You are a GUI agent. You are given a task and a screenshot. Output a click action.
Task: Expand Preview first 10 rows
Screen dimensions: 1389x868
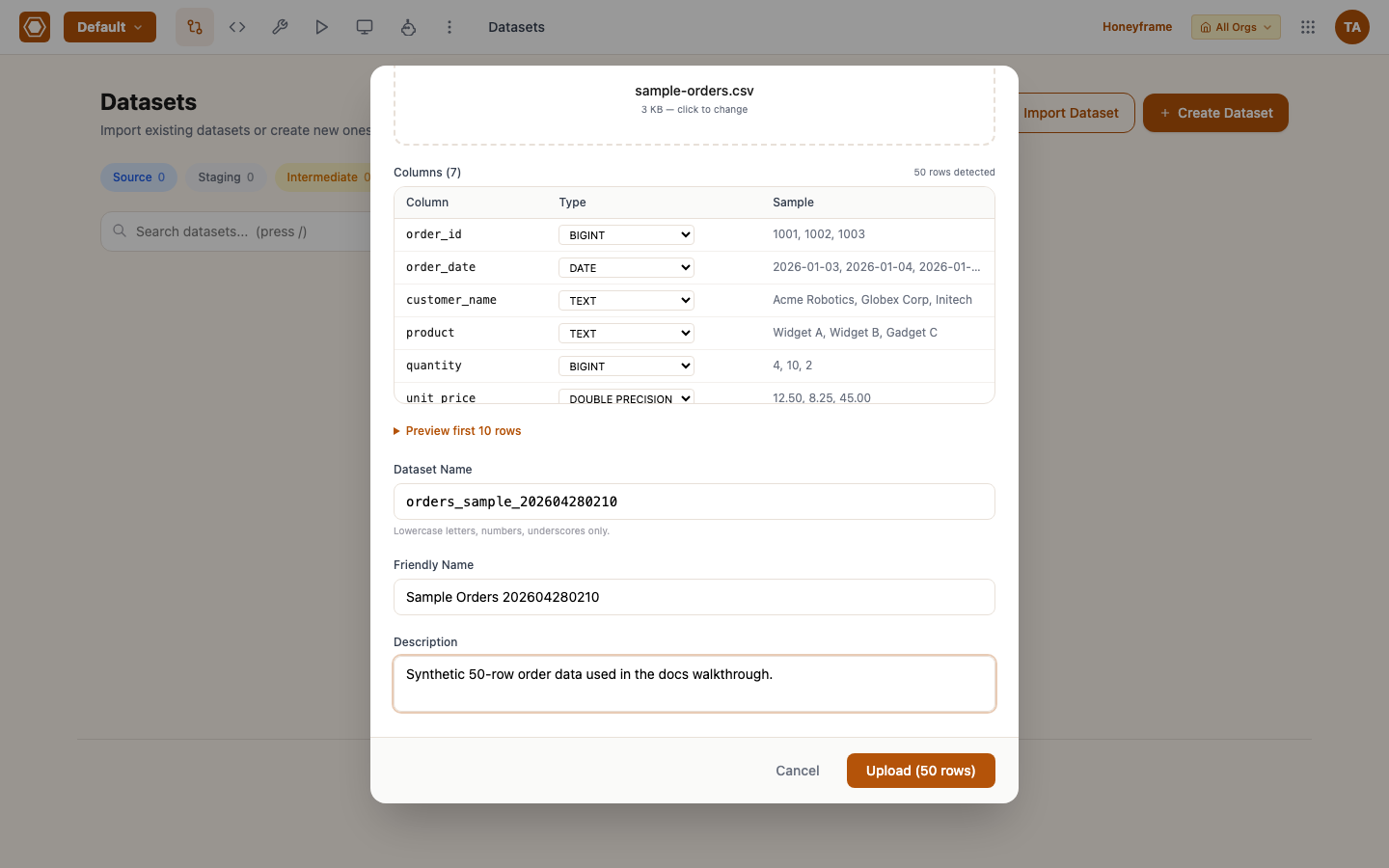coord(457,431)
